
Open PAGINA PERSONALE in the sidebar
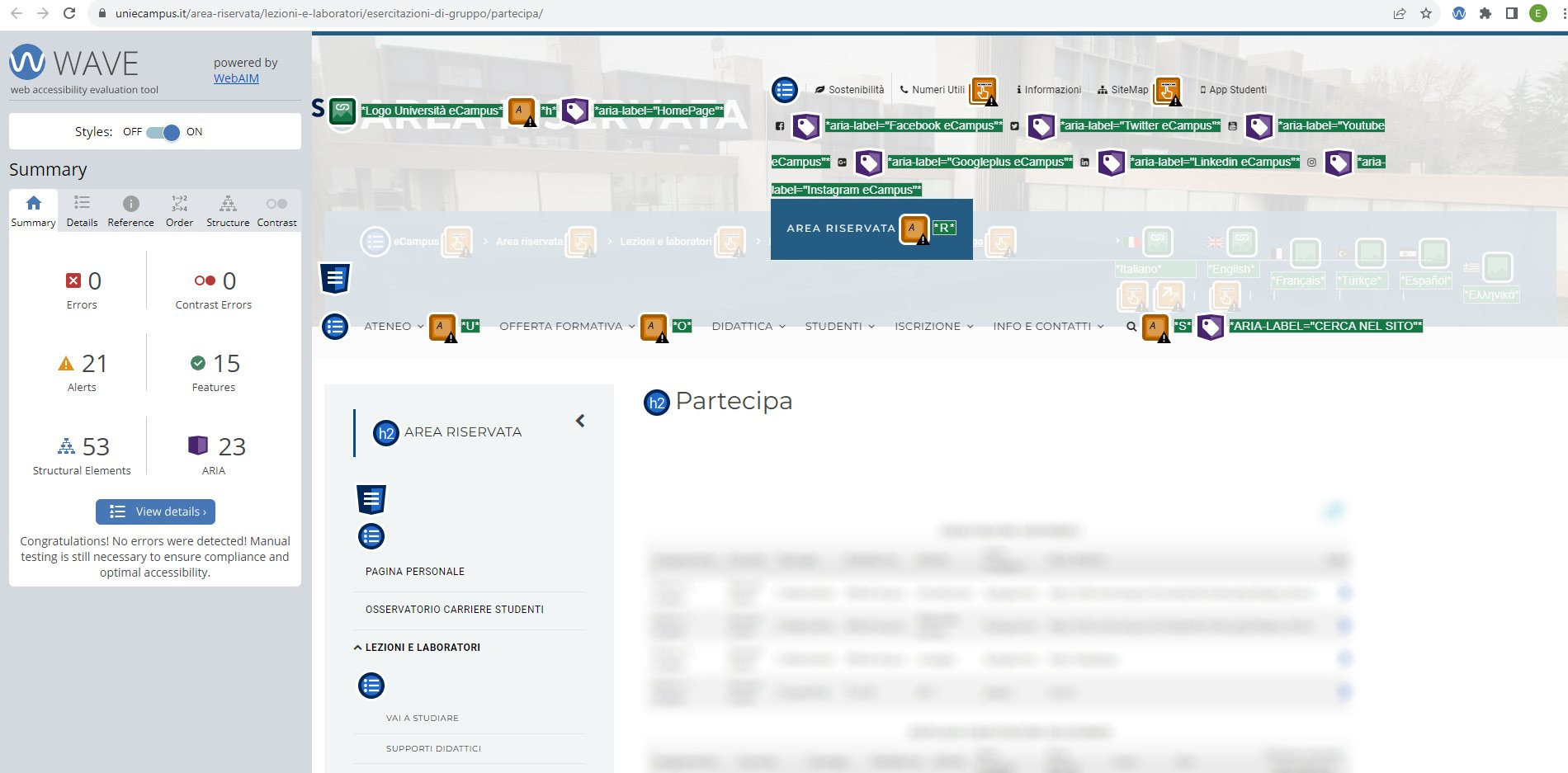(x=415, y=572)
